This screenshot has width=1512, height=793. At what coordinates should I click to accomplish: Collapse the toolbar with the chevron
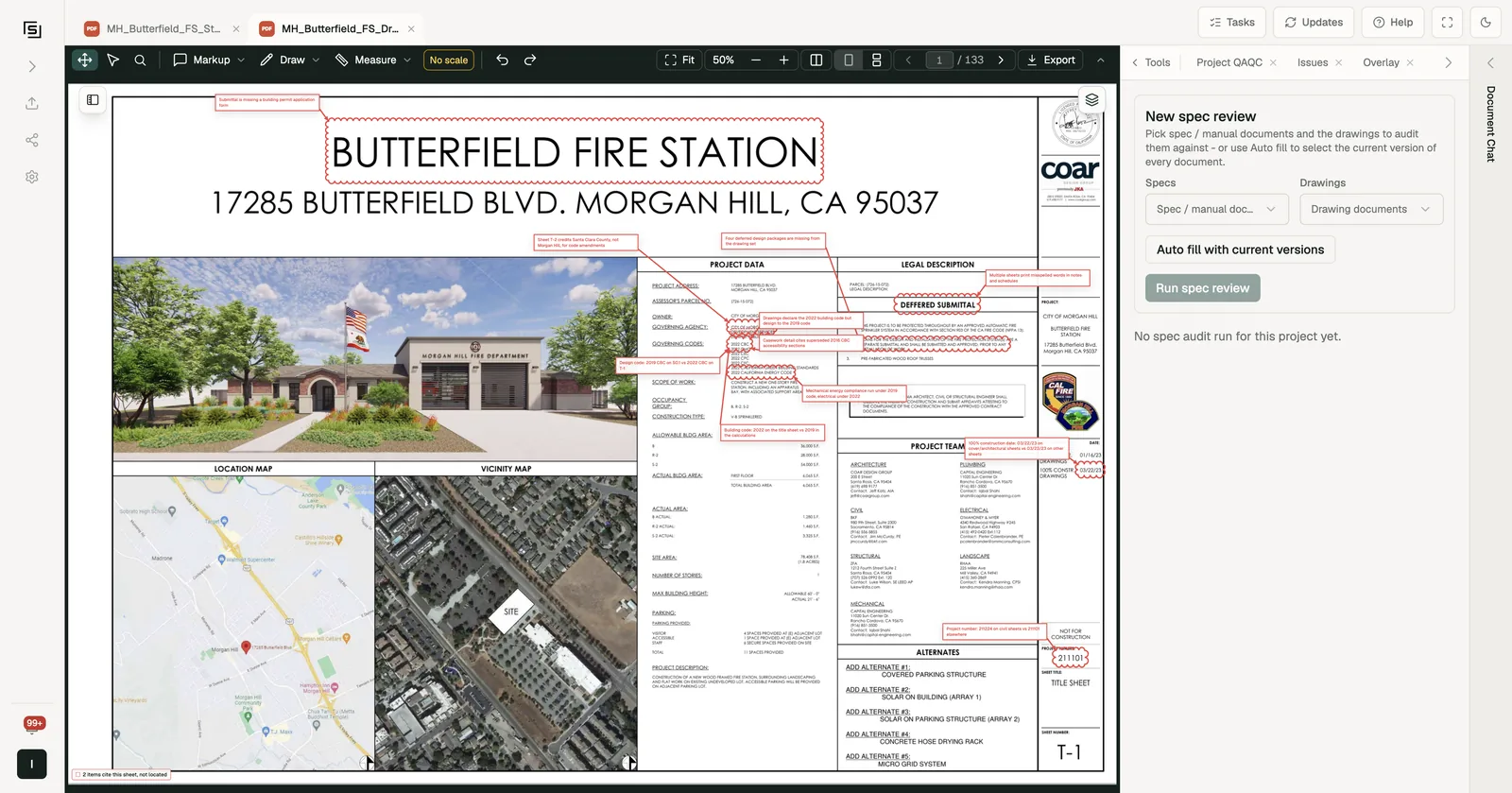click(x=1100, y=60)
